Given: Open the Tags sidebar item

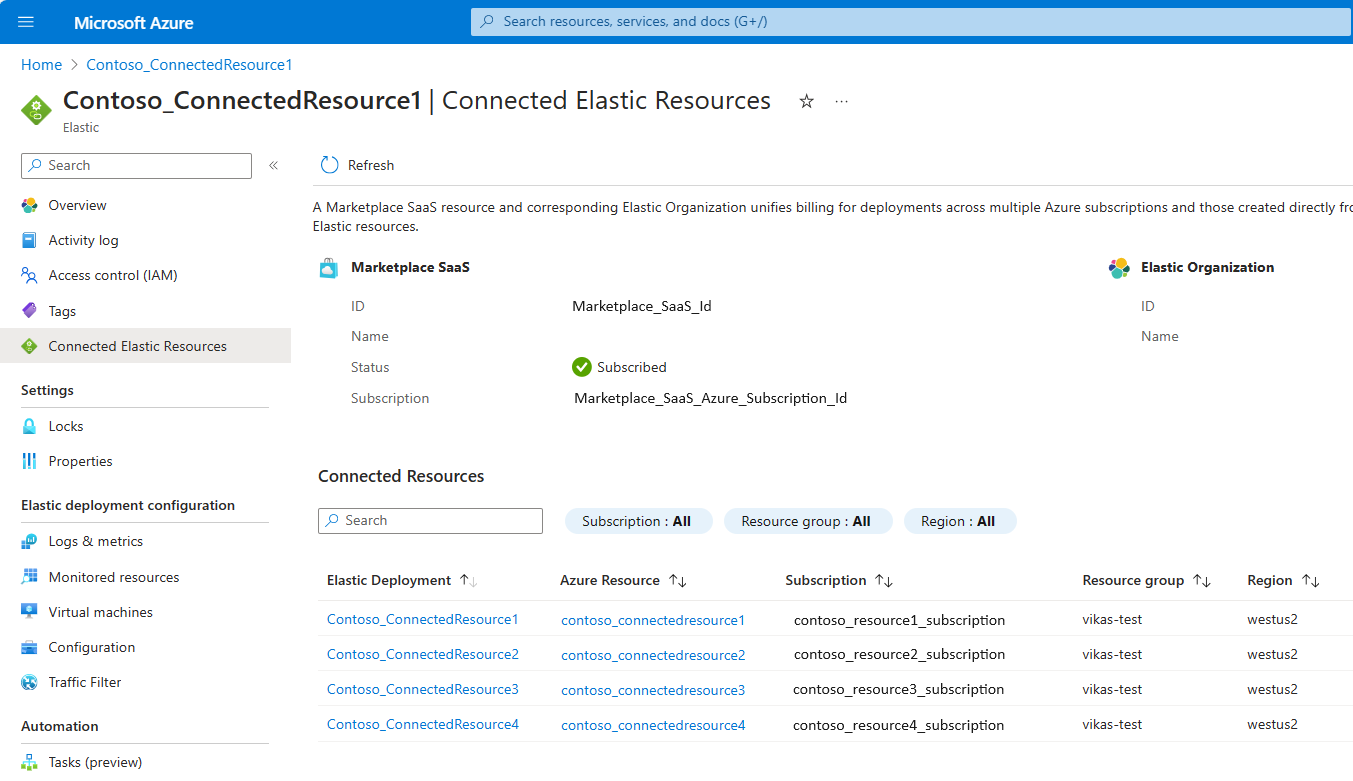Looking at the screenshot, I should (62, 311).
